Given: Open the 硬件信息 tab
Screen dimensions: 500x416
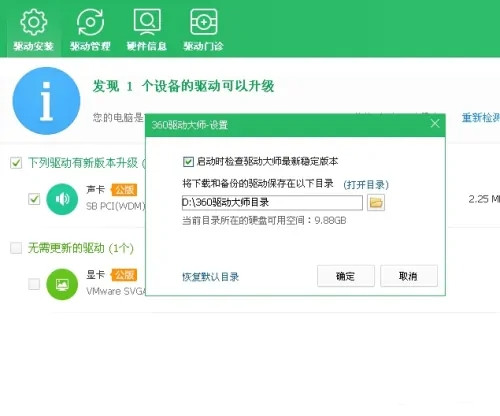Looking at the screenshot, I should point(147,29).
